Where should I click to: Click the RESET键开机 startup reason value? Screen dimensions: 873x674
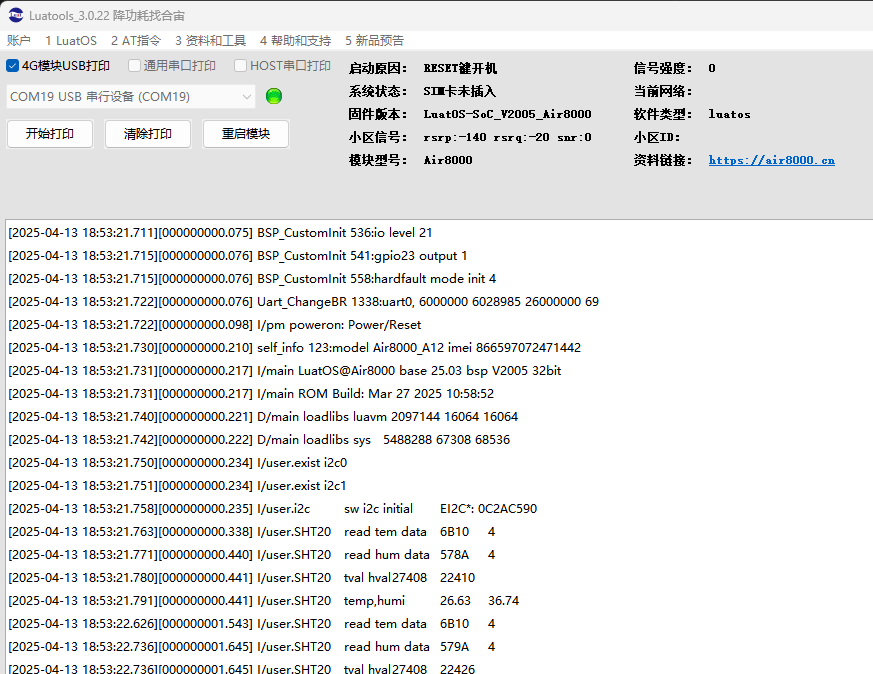click(x=460, y=68)
